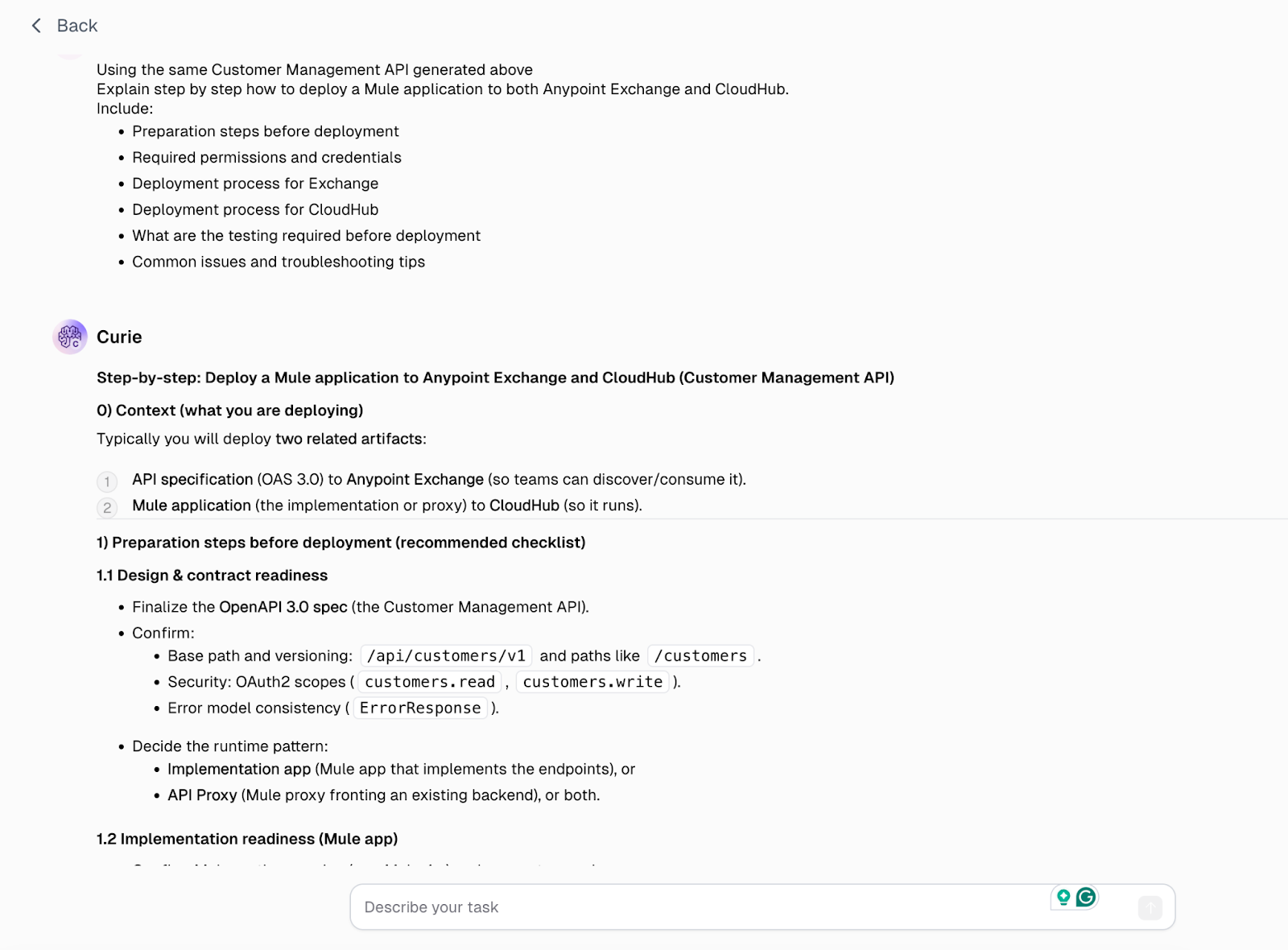This screenshot has height=950, width=1288.
Task: Select the brain graphic inside Curie's avatar
Action: coord(69,337)
